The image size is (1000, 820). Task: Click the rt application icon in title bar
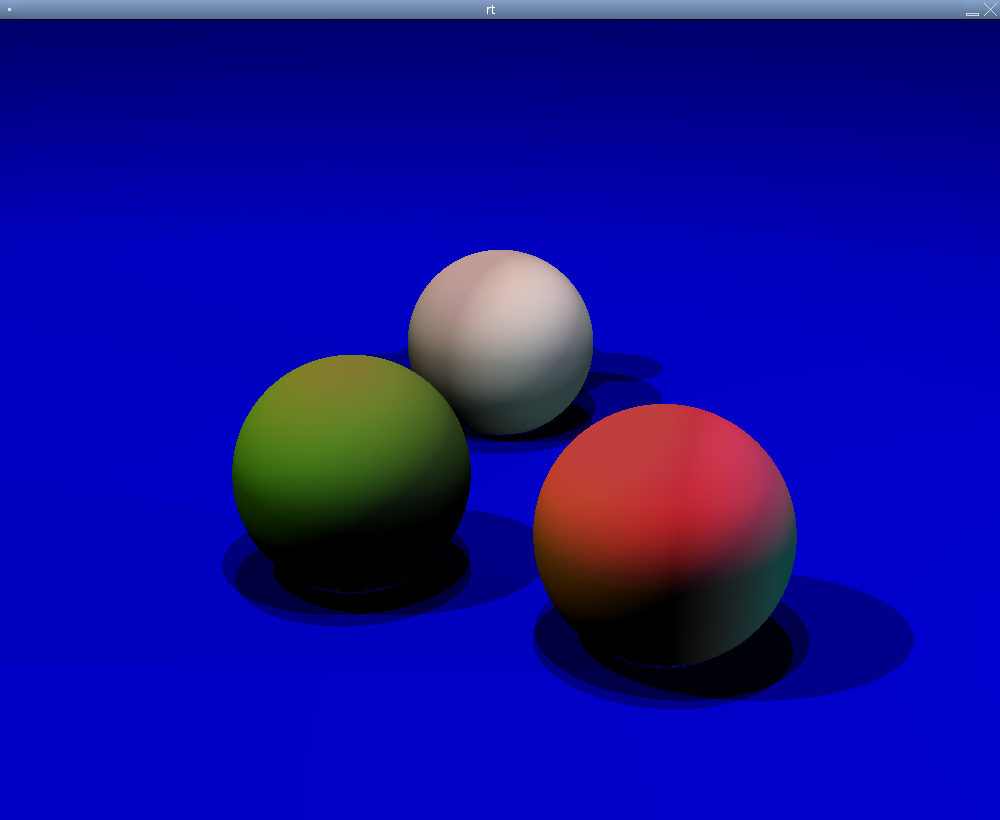coord(8,9)
